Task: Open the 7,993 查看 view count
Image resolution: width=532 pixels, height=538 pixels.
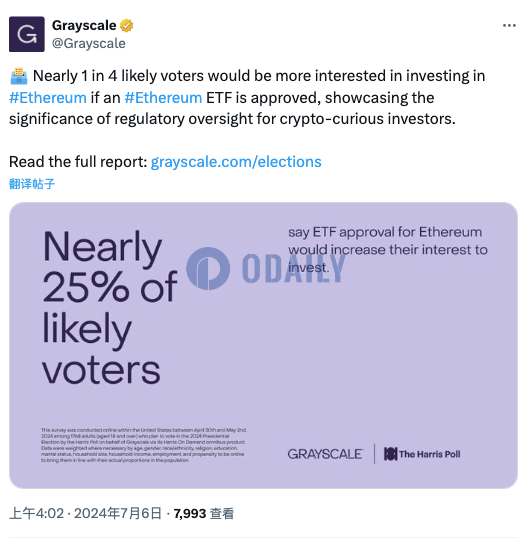Action: [x=204, y=514]
